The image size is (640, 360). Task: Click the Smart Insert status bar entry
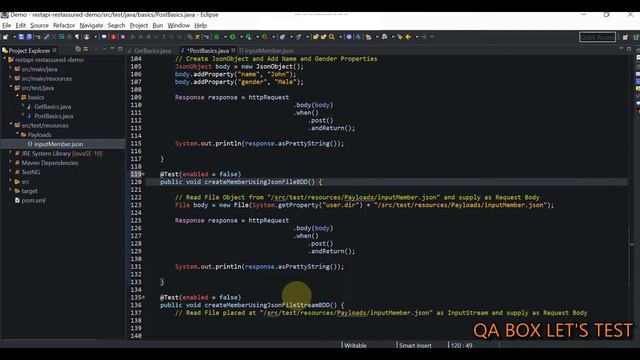(415, 345)
